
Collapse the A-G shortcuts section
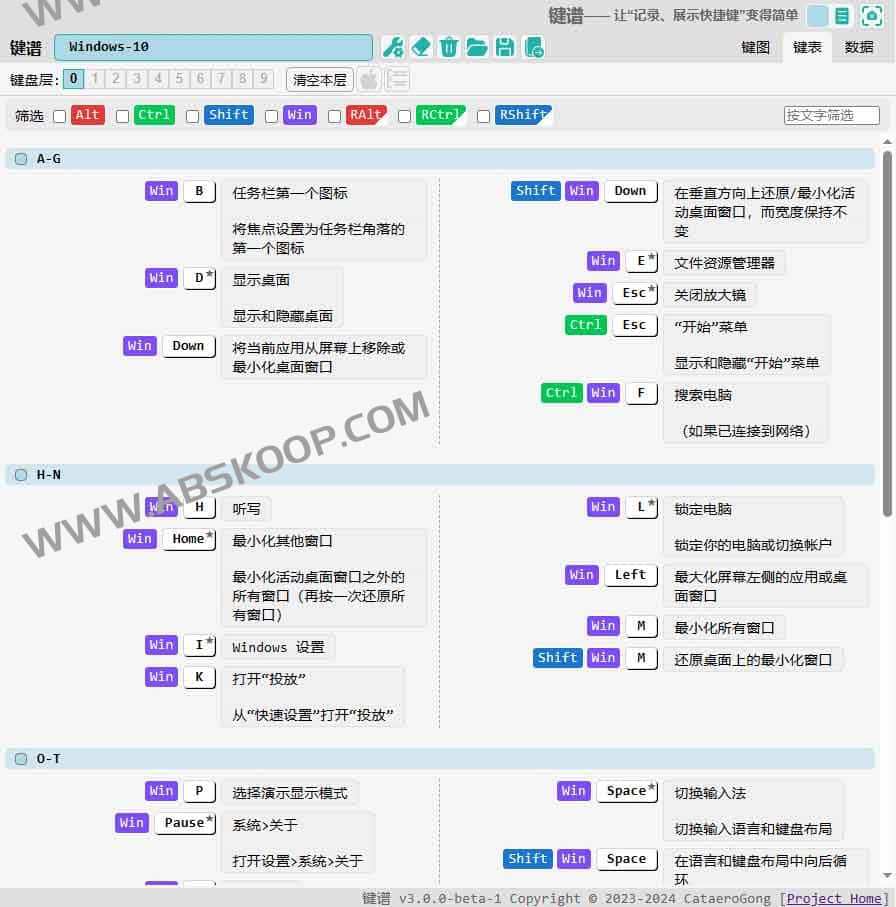[21, 158]
